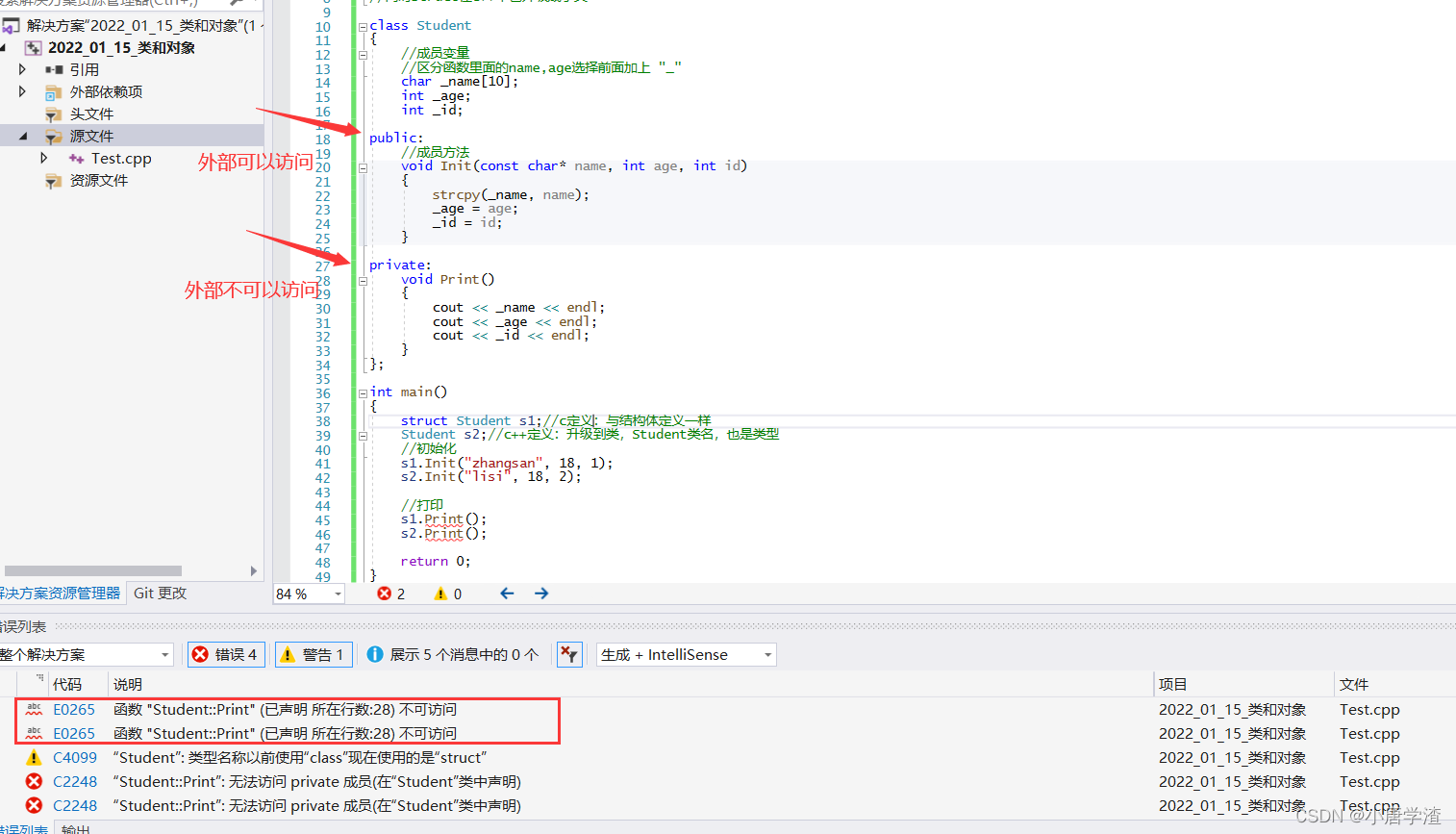
Task: Click the 资源文件 filter folder icon
Action: click(55, 181)
